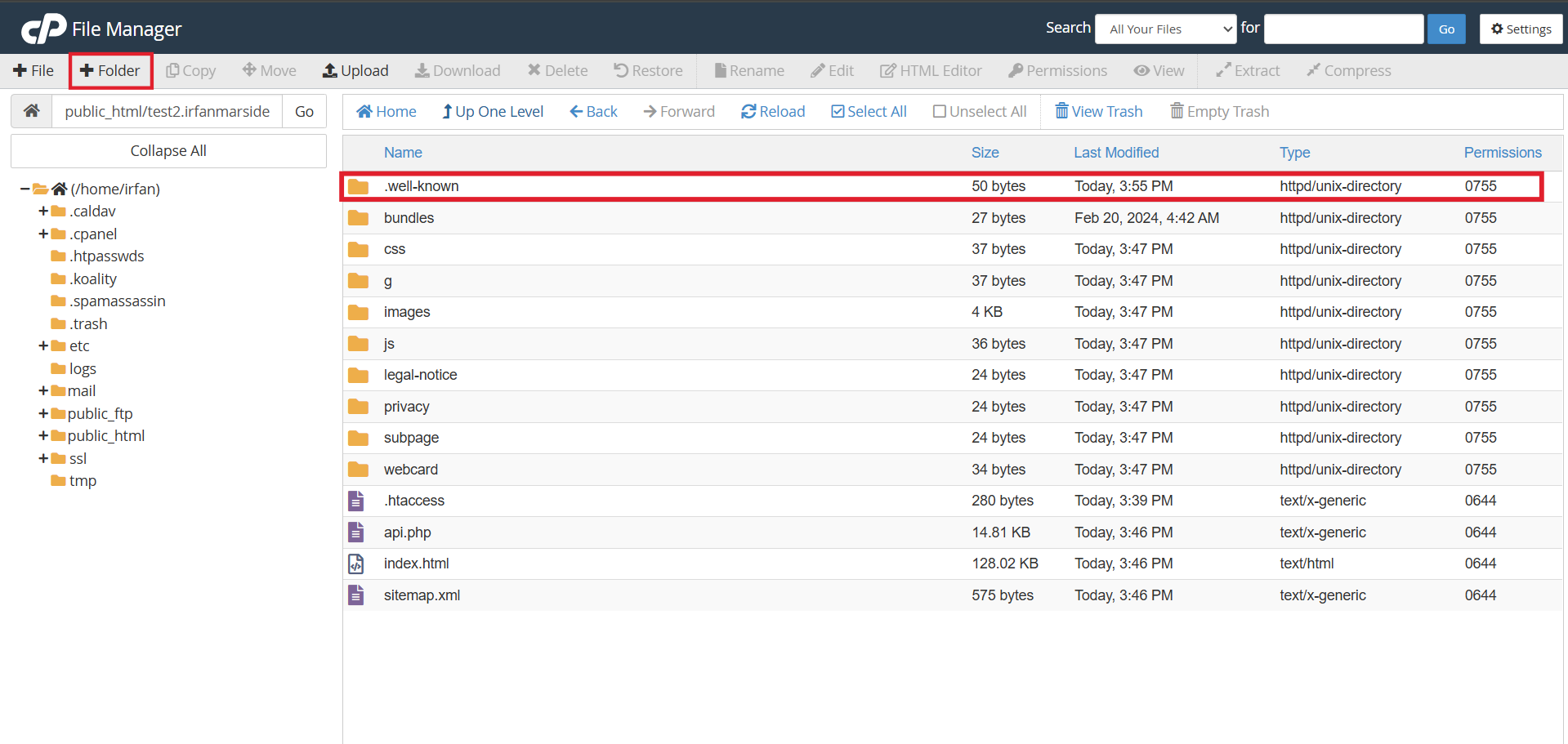Expand the ssl tree folder

tap(43, 458)
